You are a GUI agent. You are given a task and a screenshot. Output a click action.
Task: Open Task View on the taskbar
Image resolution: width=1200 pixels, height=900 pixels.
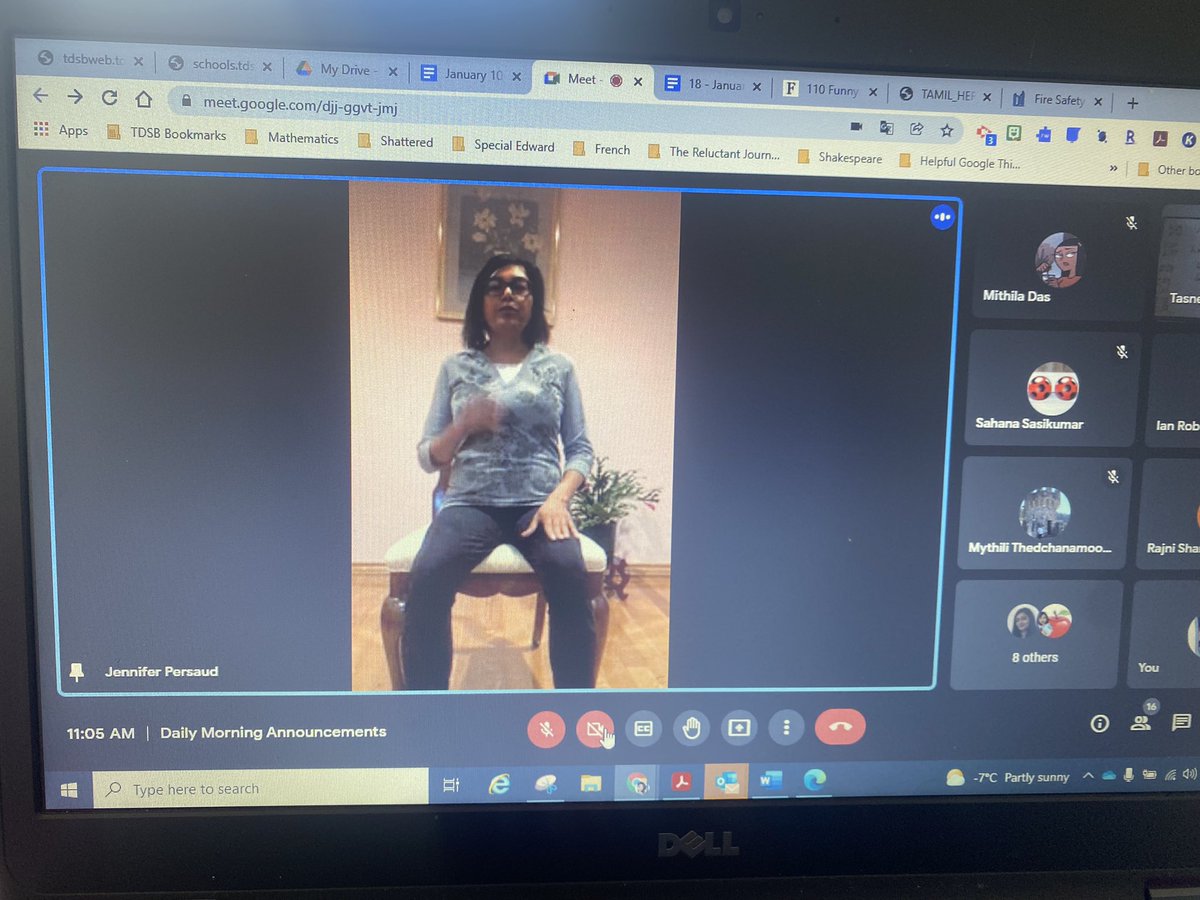[451, 786]
